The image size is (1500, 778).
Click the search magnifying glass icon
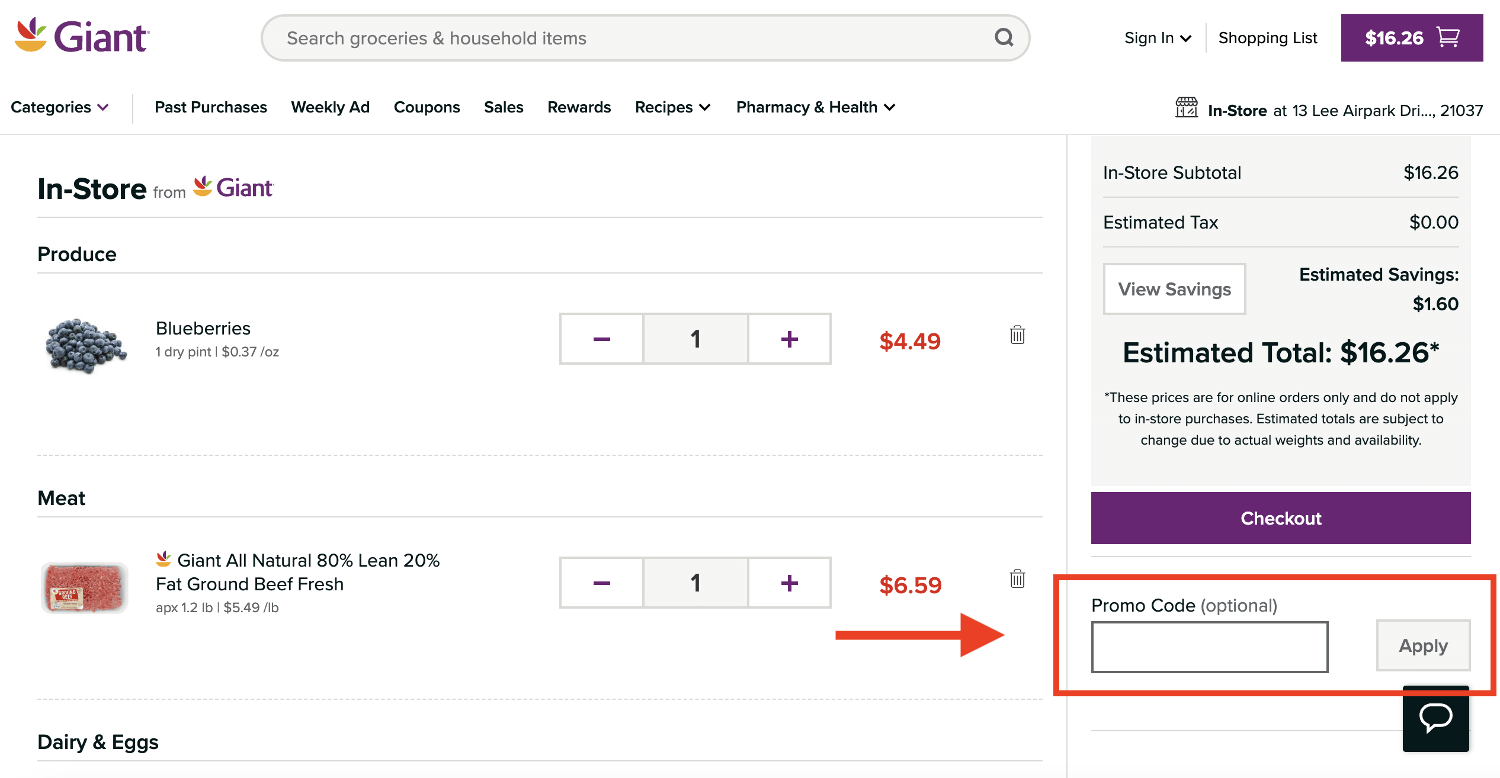click(x=1004, y=37)
